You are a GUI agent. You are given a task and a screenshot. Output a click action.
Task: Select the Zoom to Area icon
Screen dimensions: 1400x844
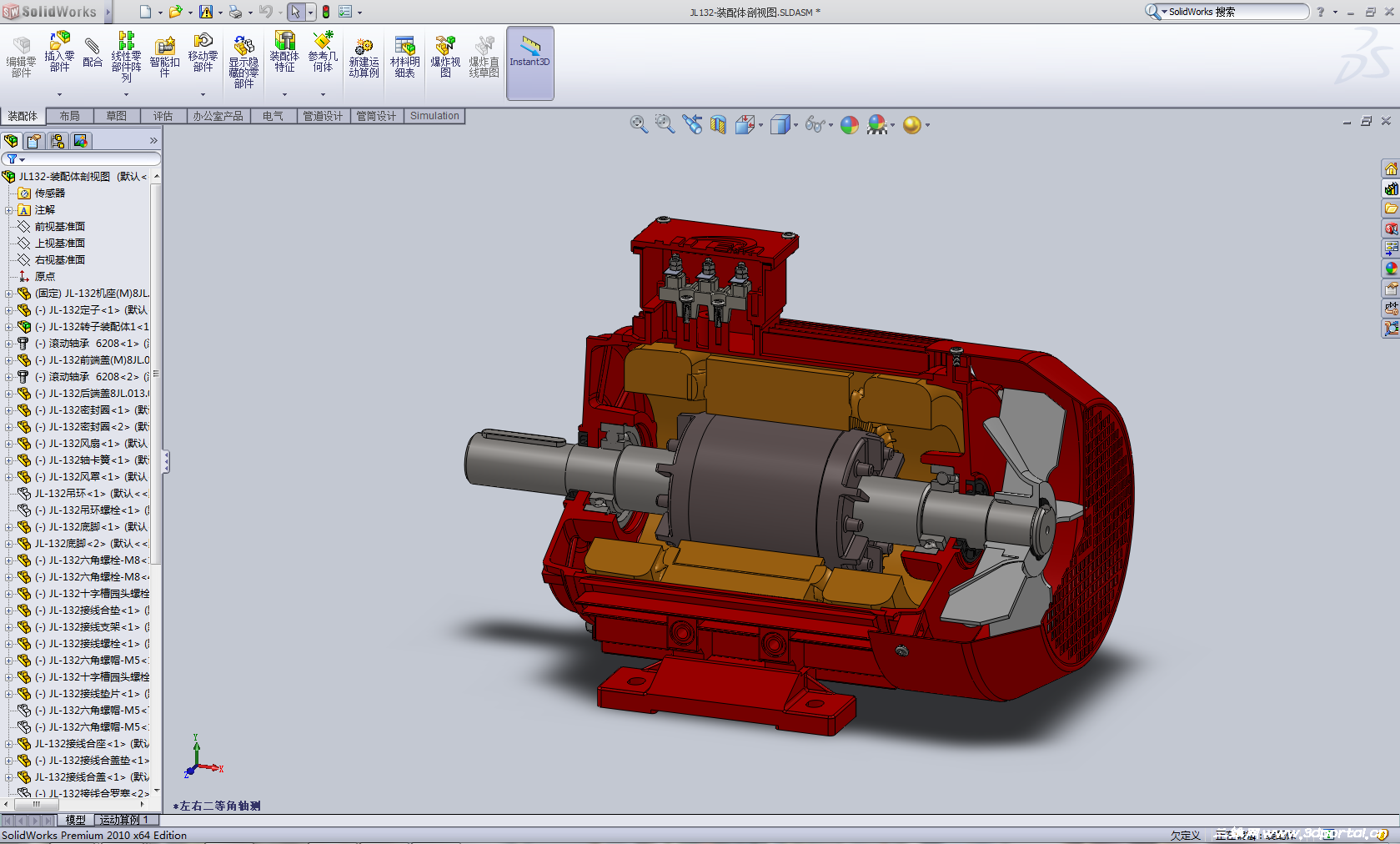(x=665, y=125)
